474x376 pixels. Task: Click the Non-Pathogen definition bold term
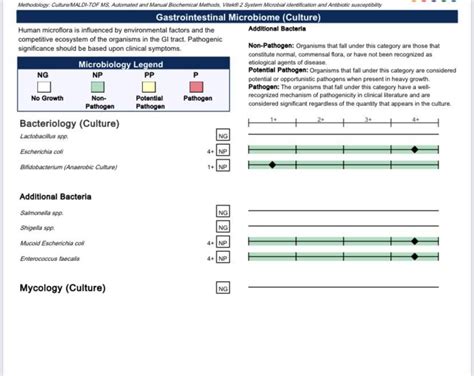271,46
